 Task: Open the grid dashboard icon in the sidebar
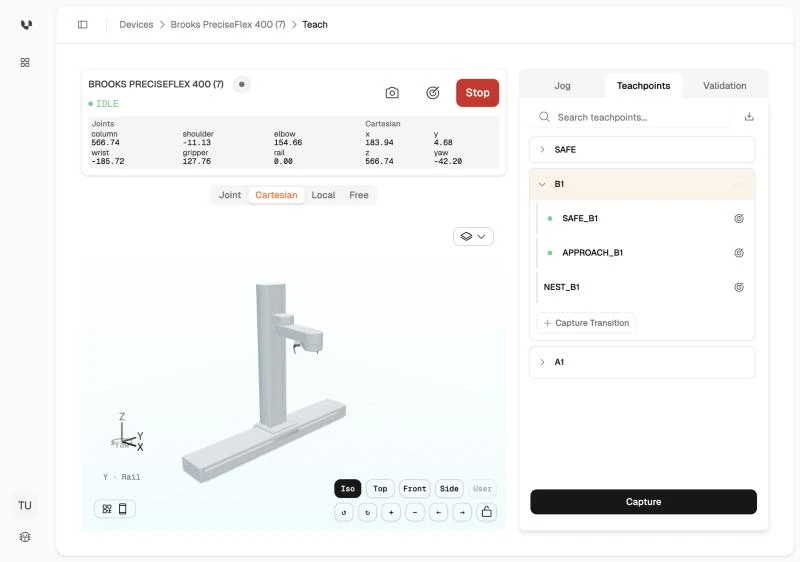[x=25, y=62]
